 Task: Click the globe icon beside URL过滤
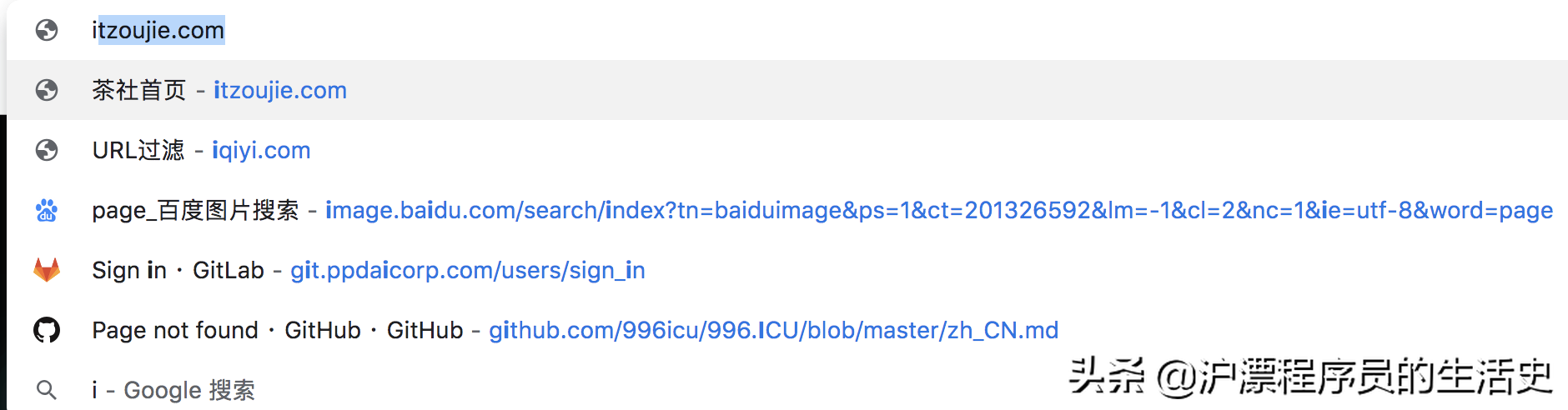pyautogui.click(x=47, y=150)
